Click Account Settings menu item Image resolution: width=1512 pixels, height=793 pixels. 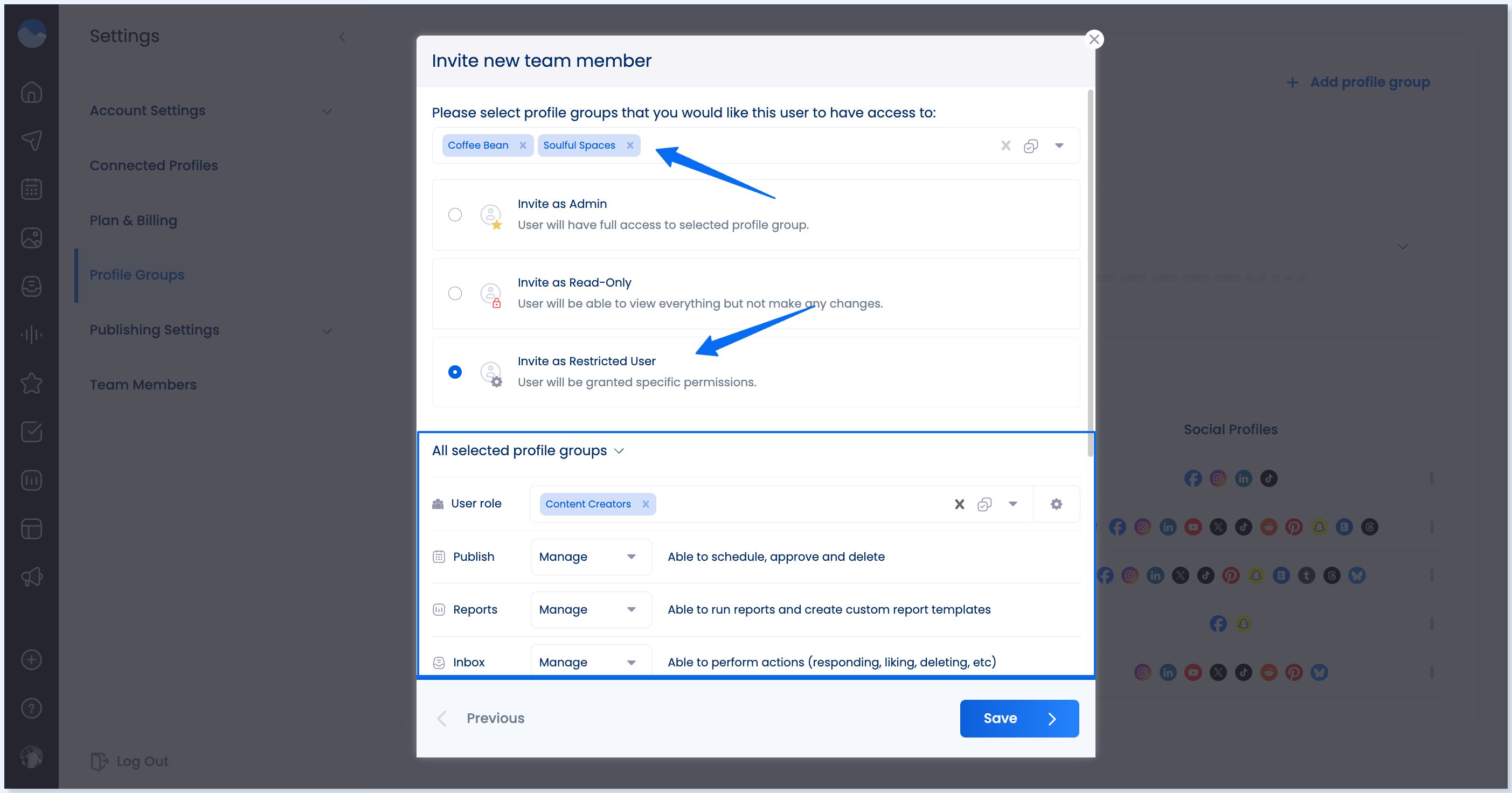click(x=147, y=110)
